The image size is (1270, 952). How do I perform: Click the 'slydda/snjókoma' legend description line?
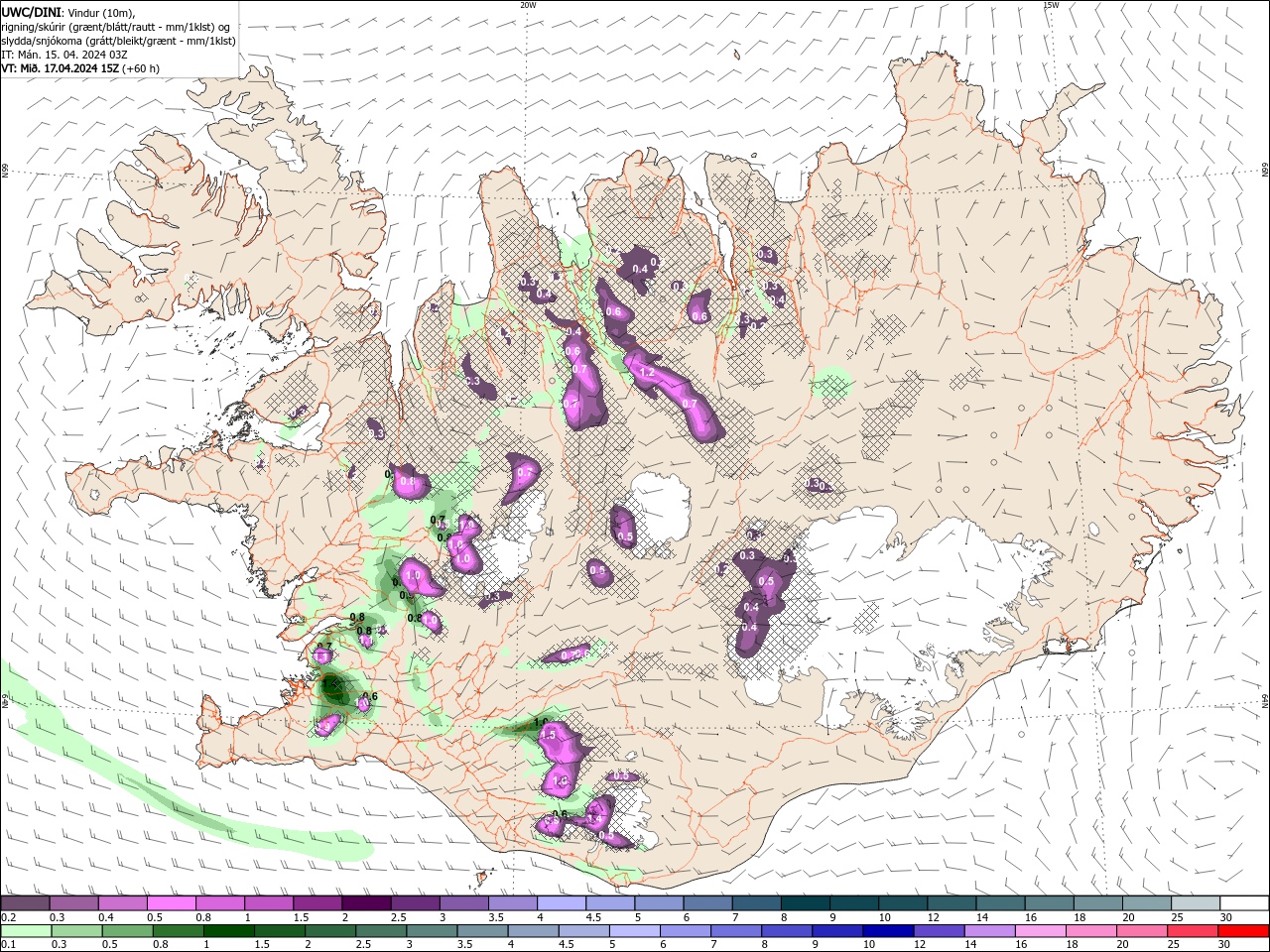(x=119, y=41)
